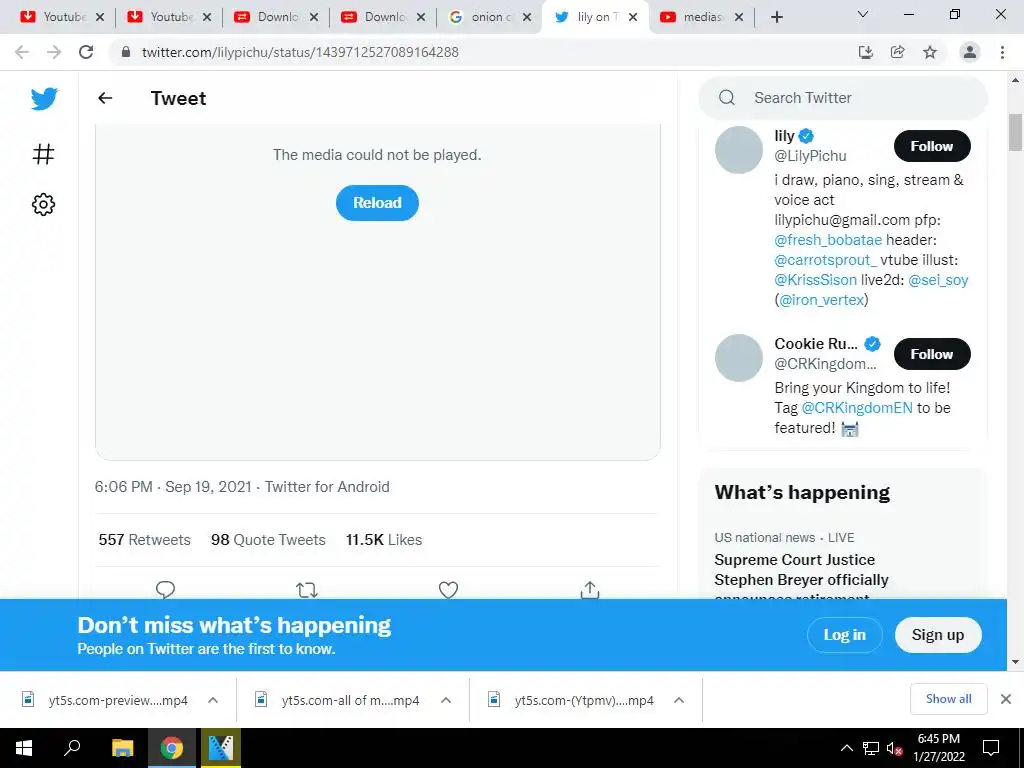This screenshot has height=768, width=1024.
Task: Bookmark this page with the star icon
Action: point(930,52)
